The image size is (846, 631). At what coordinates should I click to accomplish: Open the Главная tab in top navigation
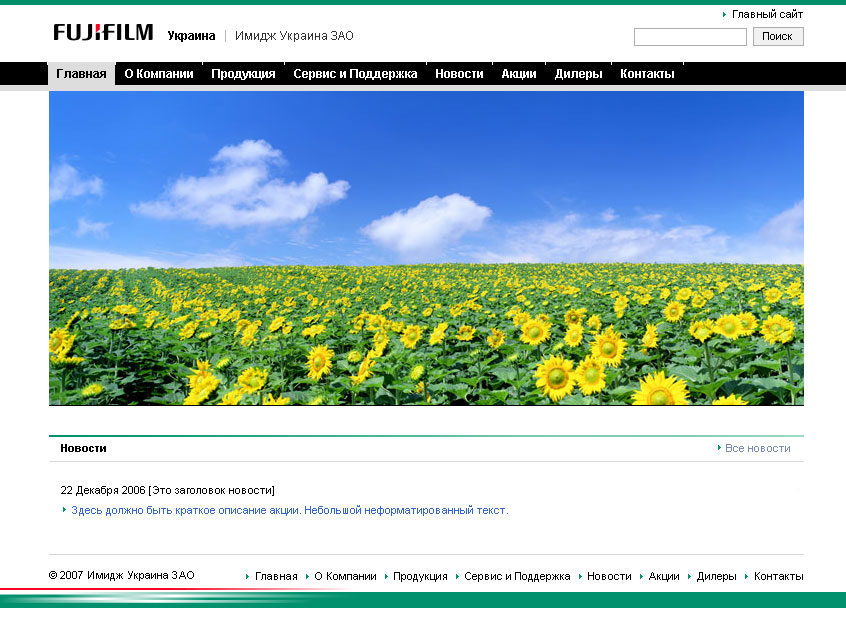click(81, 74)
